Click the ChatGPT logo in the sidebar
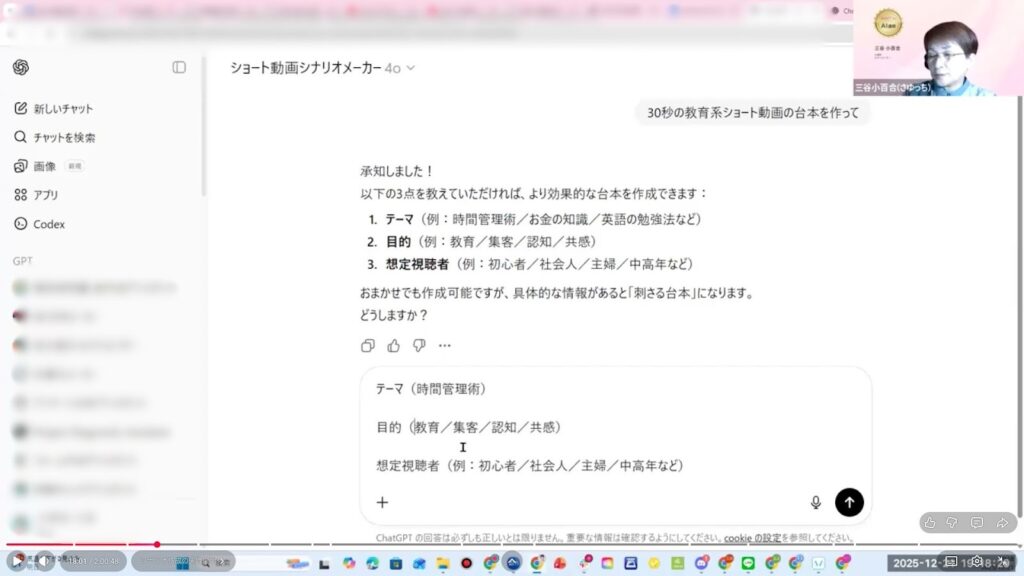This screenshot has width=1024, height=576. [x=21, y=67]
